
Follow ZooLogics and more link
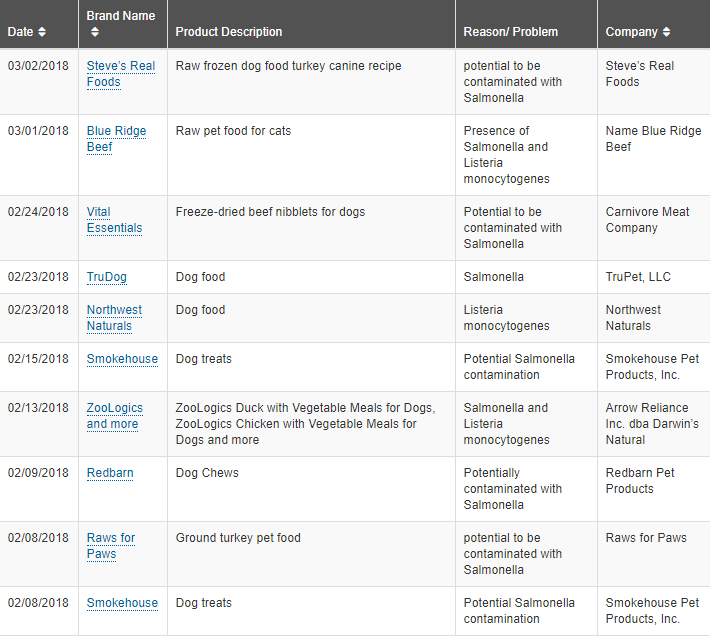(x=115, y=416)
